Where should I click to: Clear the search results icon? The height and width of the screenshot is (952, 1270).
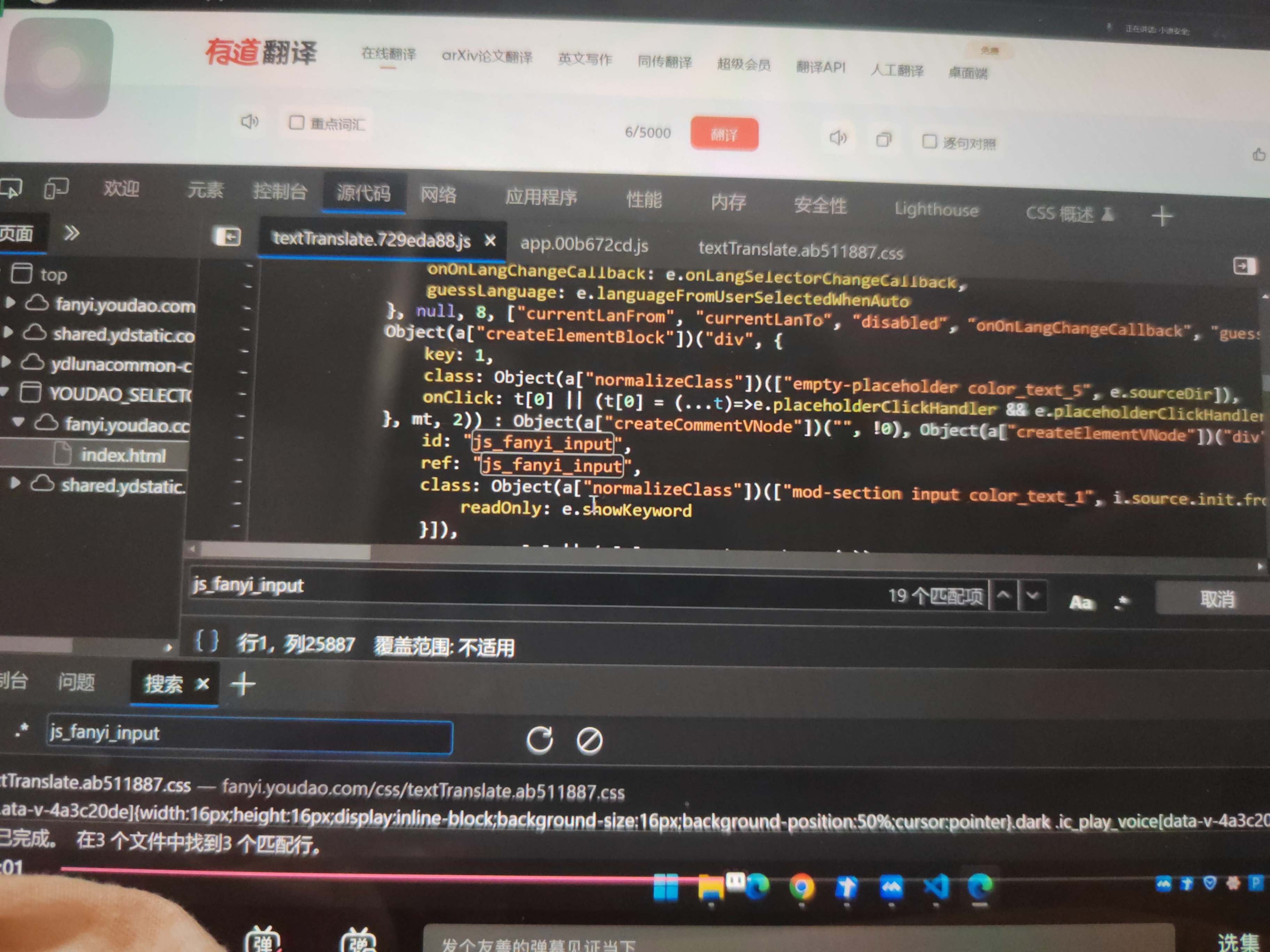pos(589,740)
